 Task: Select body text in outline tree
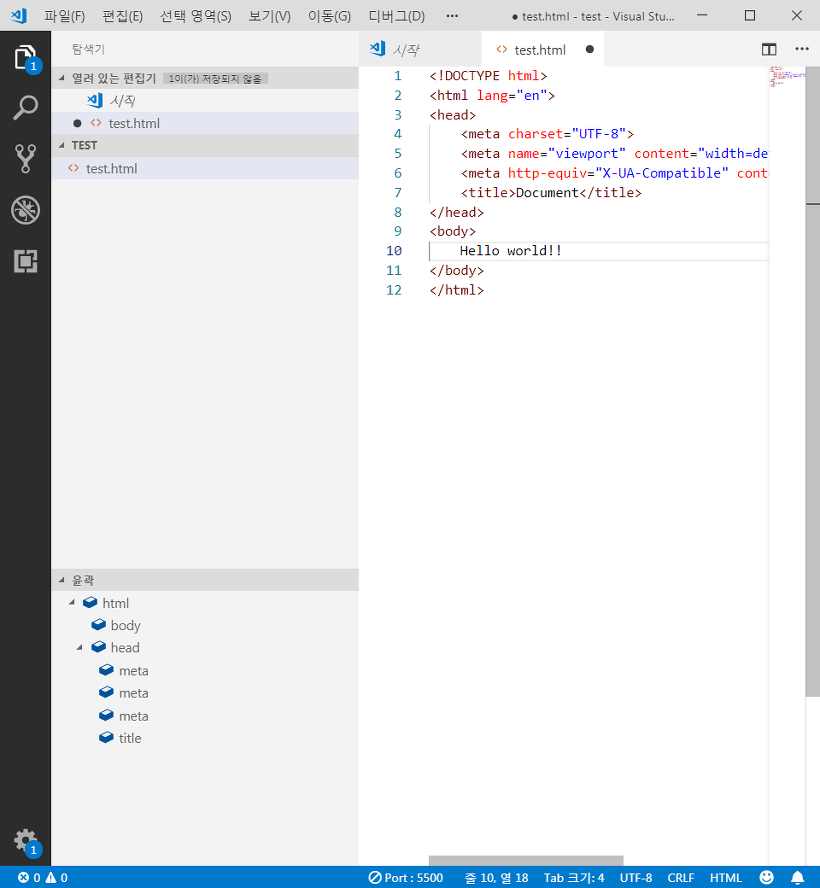click(x=126, y=625)
